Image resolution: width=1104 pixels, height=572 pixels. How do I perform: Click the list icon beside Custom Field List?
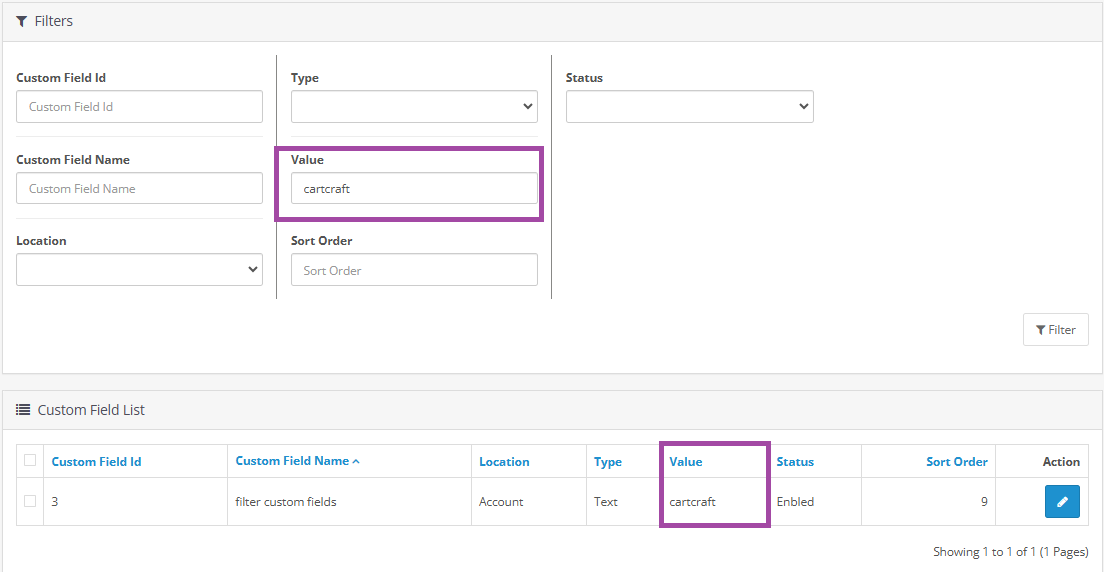[23, 410]
